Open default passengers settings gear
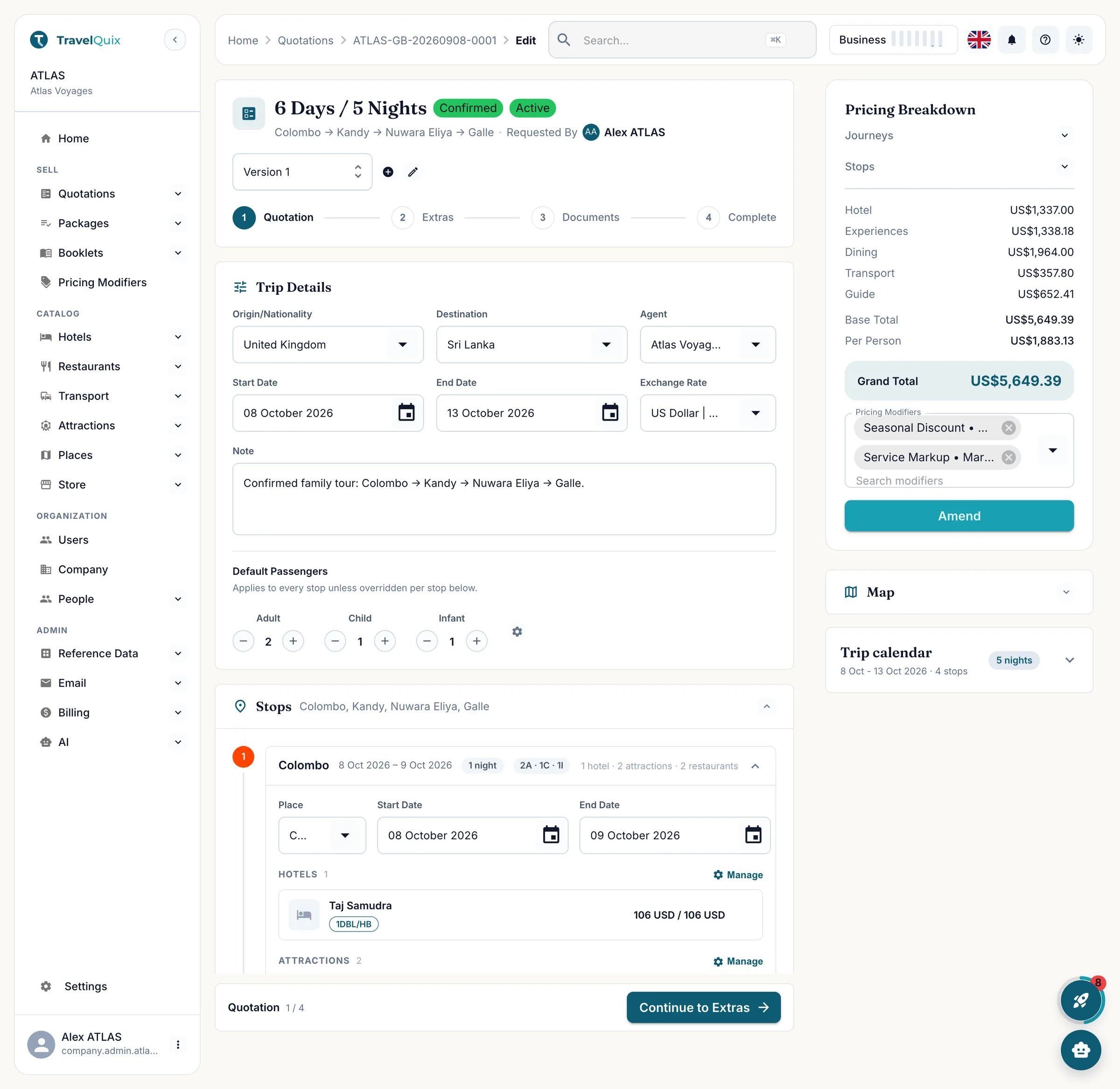 (517, 632)
